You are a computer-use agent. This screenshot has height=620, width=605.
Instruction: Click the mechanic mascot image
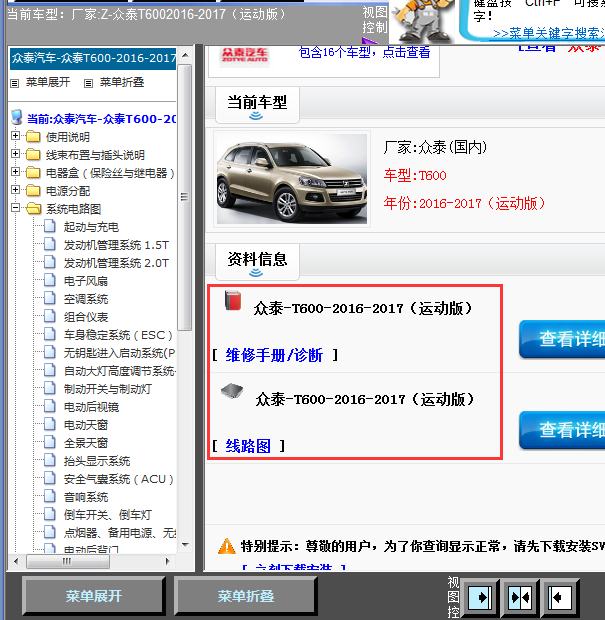[x=422, y=21]
